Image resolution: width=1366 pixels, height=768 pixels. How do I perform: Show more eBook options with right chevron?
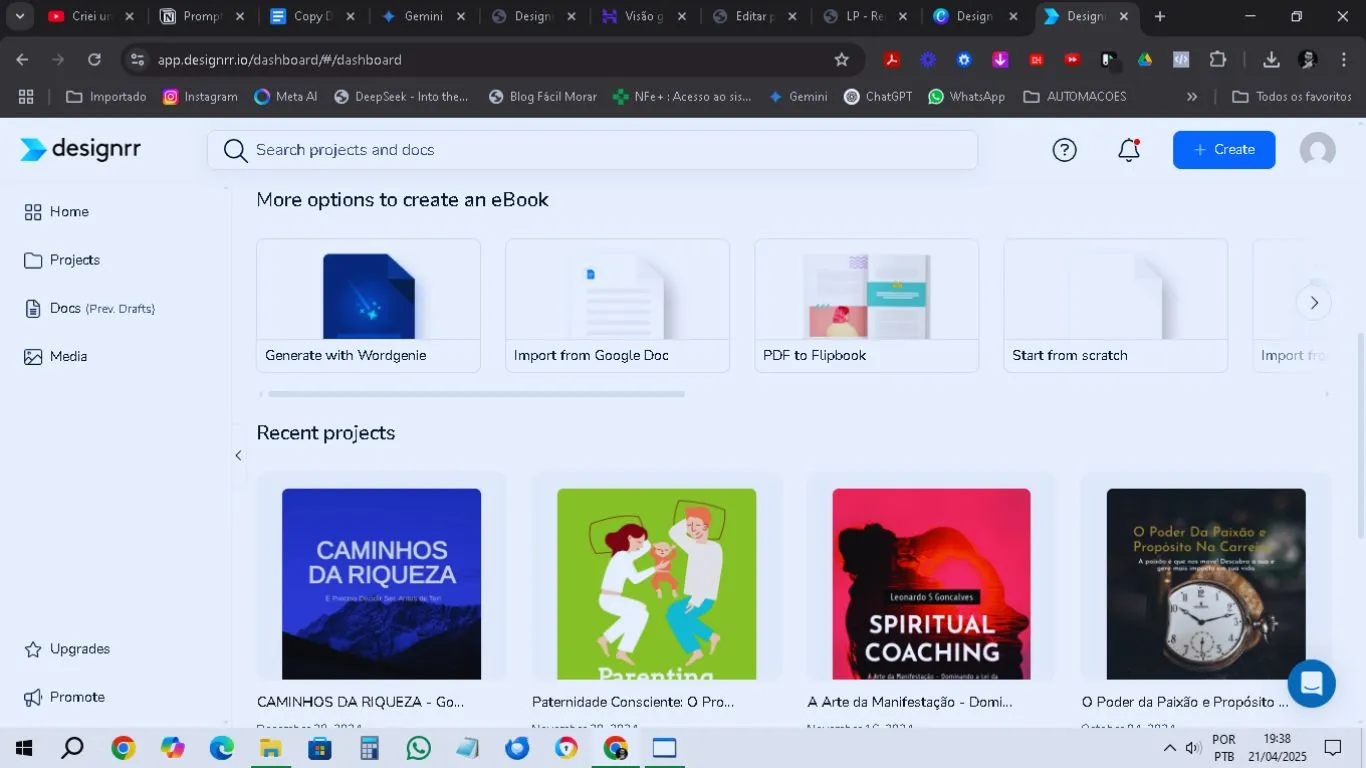click(1314, 303)
